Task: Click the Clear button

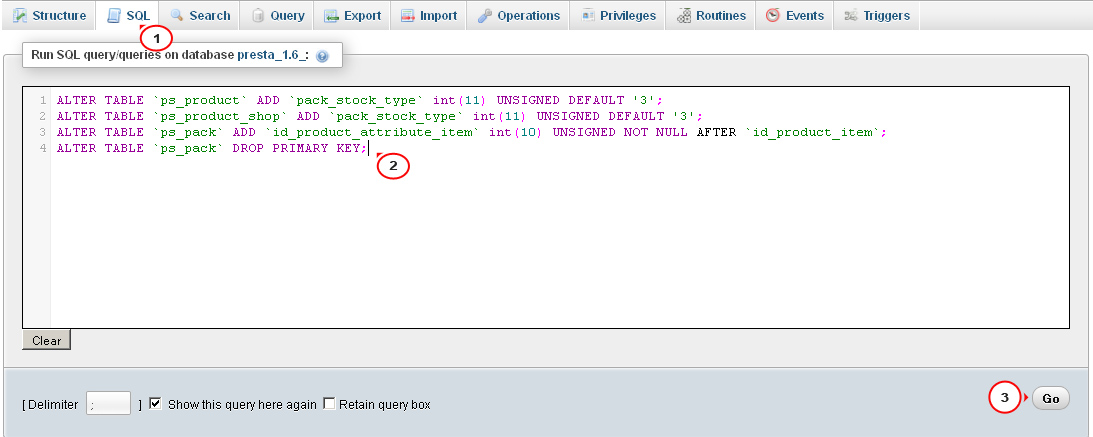Action: coord(47,341)
